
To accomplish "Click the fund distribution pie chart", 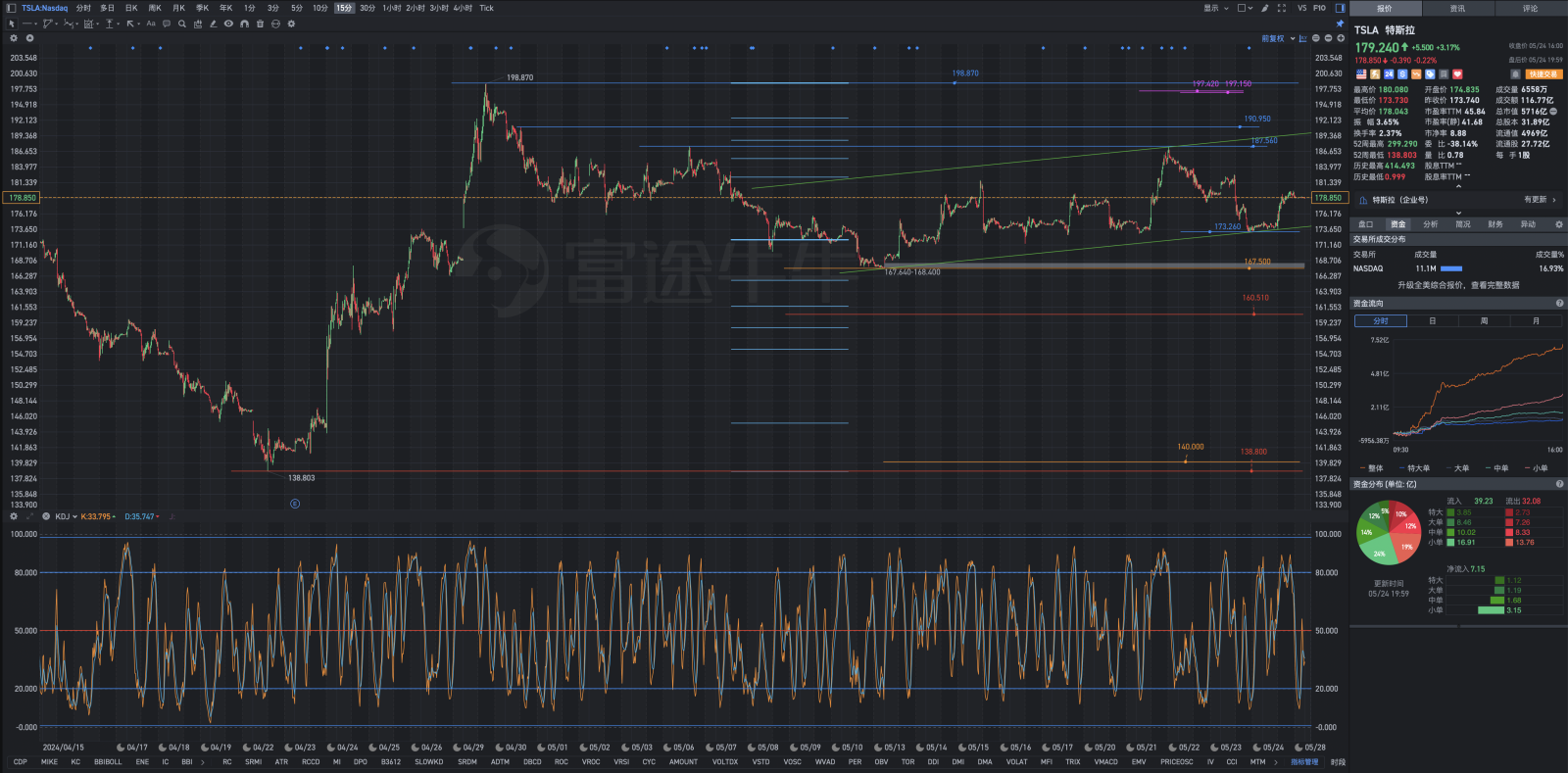I will click(1389, 532).
